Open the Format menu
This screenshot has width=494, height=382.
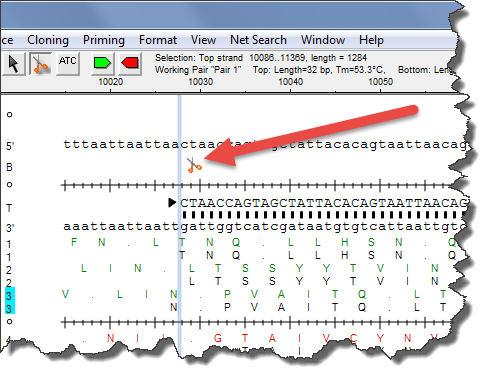pyautogui.click(x=158, y=40)
